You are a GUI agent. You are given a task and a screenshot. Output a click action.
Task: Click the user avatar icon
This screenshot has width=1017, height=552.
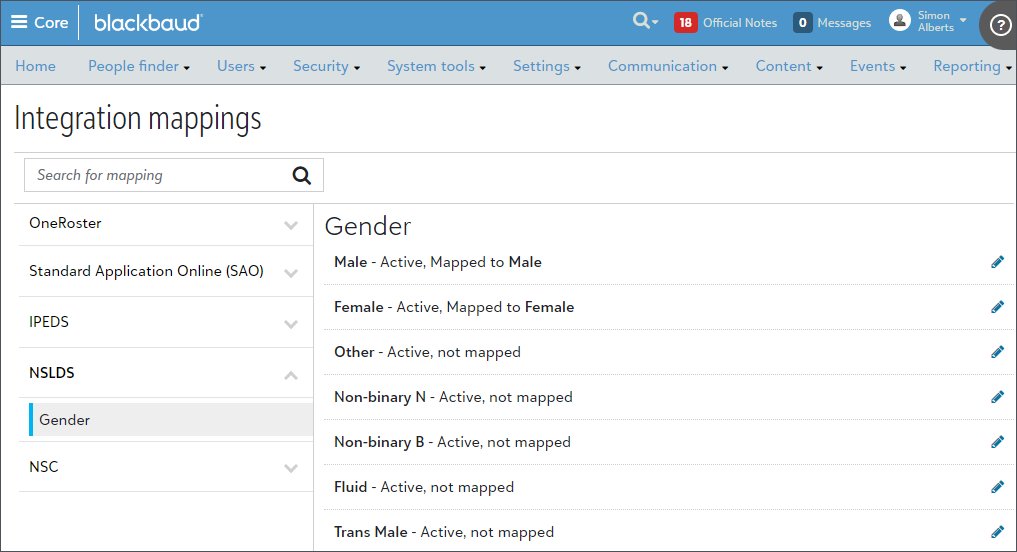tap(900, 21)
